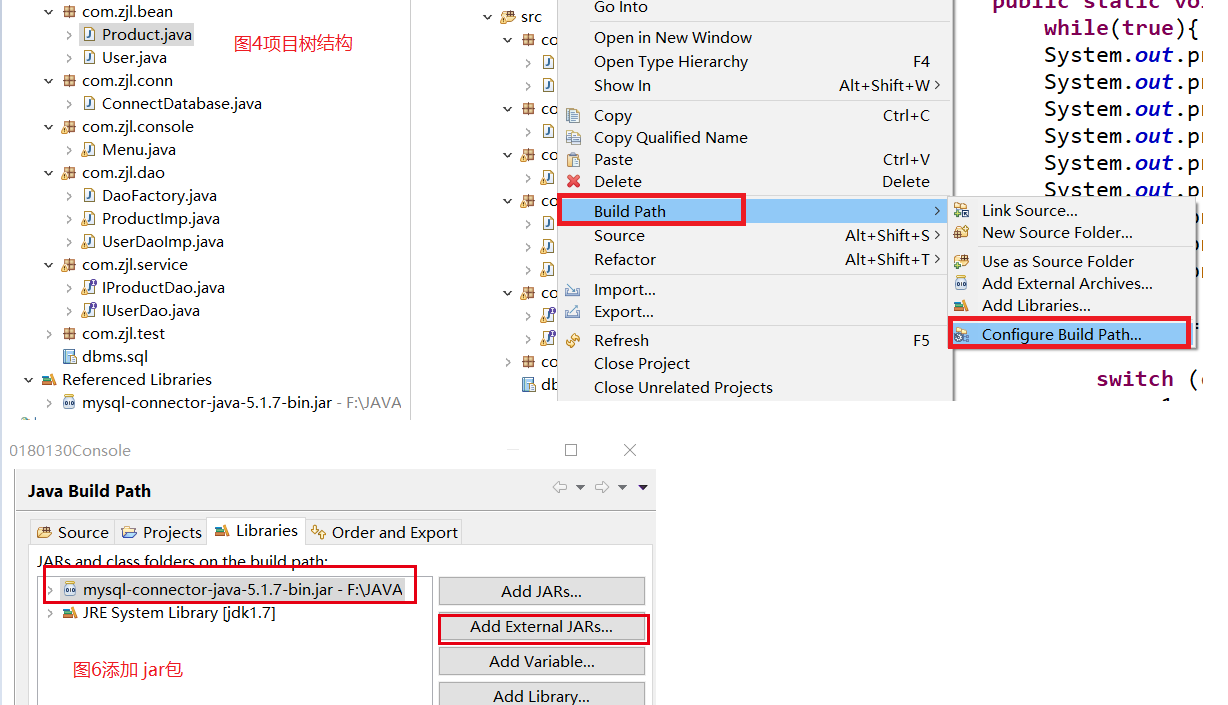This screenshot has height=705, width=1228.
Task: Open the Show In submenu
Action: pyautogui.click(x=754, y=86)
